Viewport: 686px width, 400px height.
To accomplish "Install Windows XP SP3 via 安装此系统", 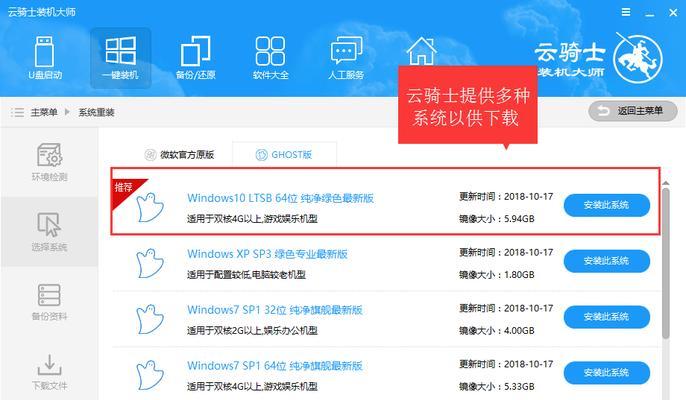I will pos(606,261).
